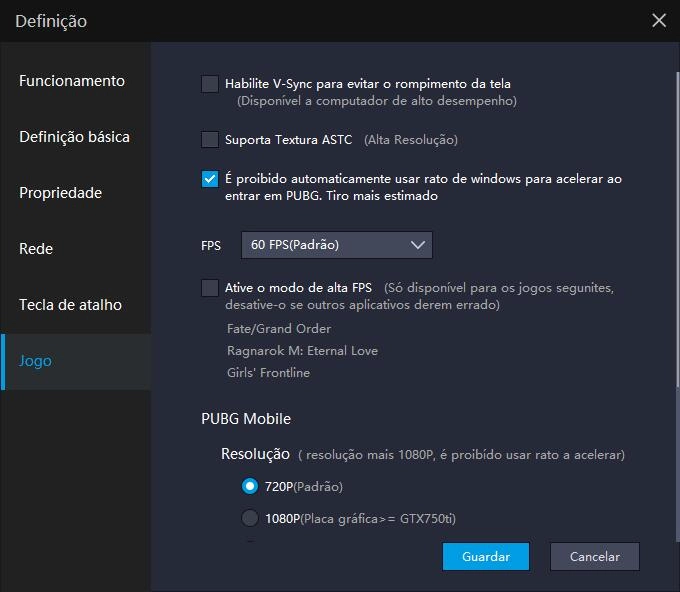Click the Ragnarok M: Eternal Love entry
Image resolution: width=680 pixels, height=592 pixels.
click(302, 351)
